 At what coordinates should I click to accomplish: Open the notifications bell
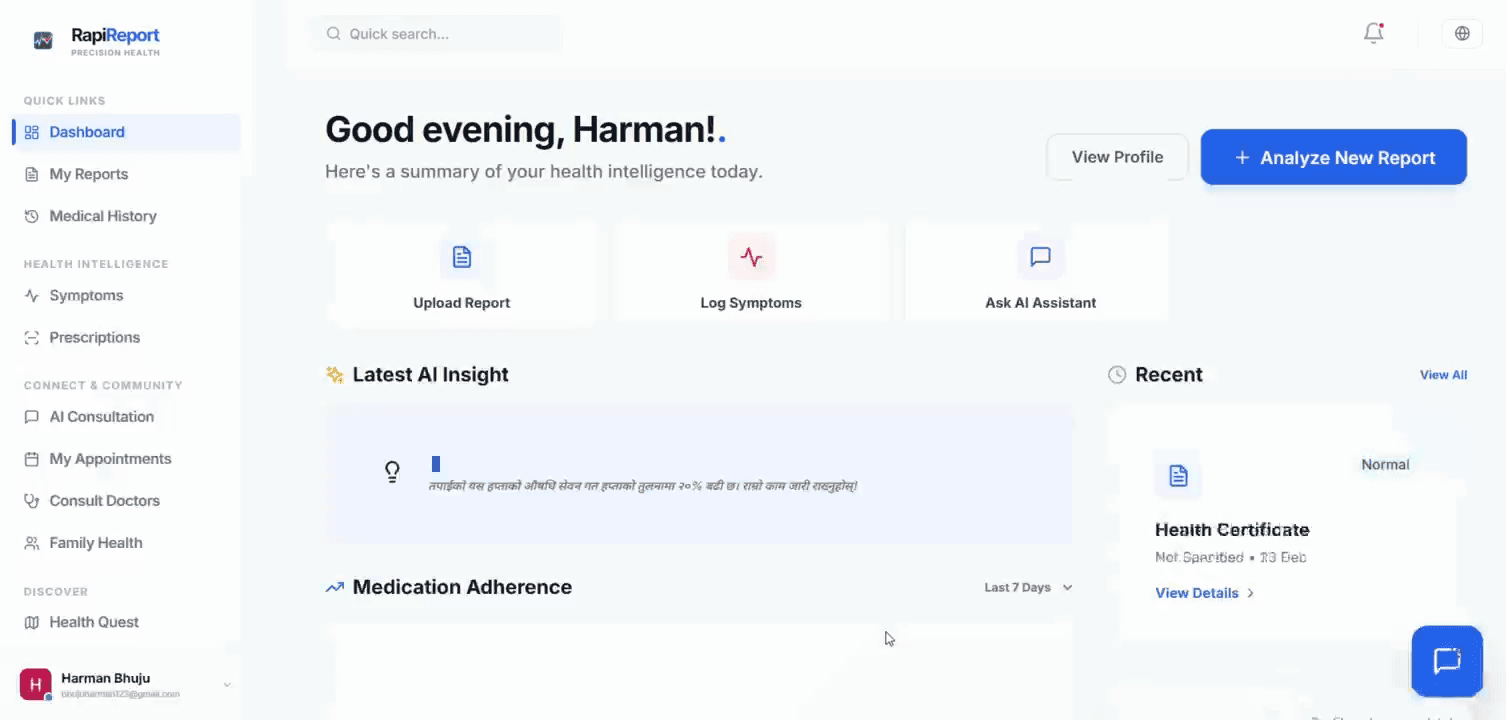pos(1374,33)
